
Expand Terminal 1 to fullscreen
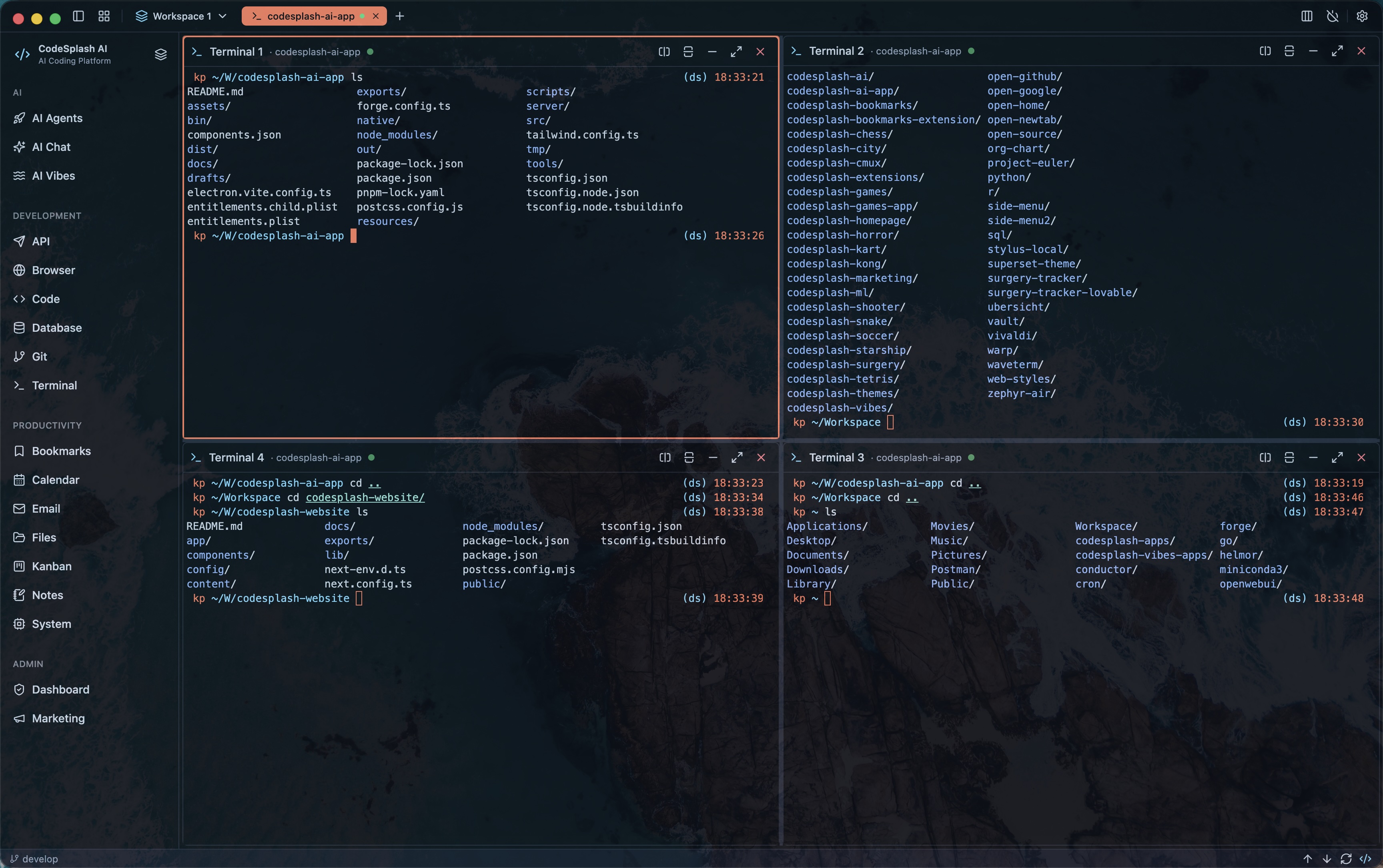tap(737, 52)
